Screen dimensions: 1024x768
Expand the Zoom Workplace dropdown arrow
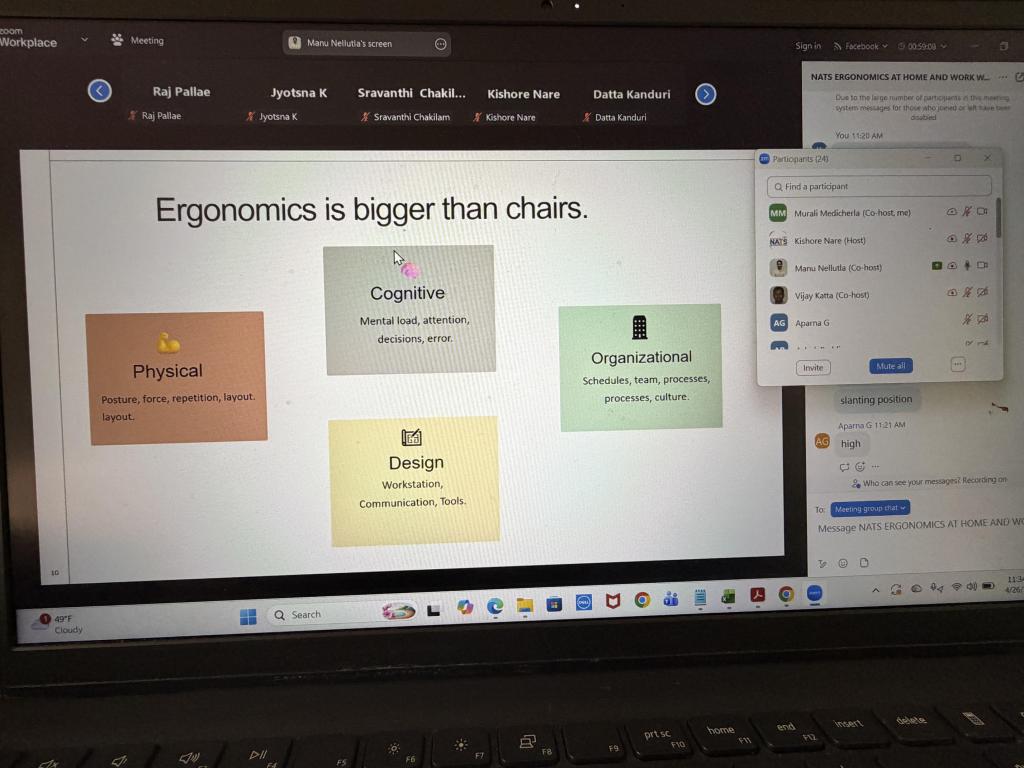84,40
